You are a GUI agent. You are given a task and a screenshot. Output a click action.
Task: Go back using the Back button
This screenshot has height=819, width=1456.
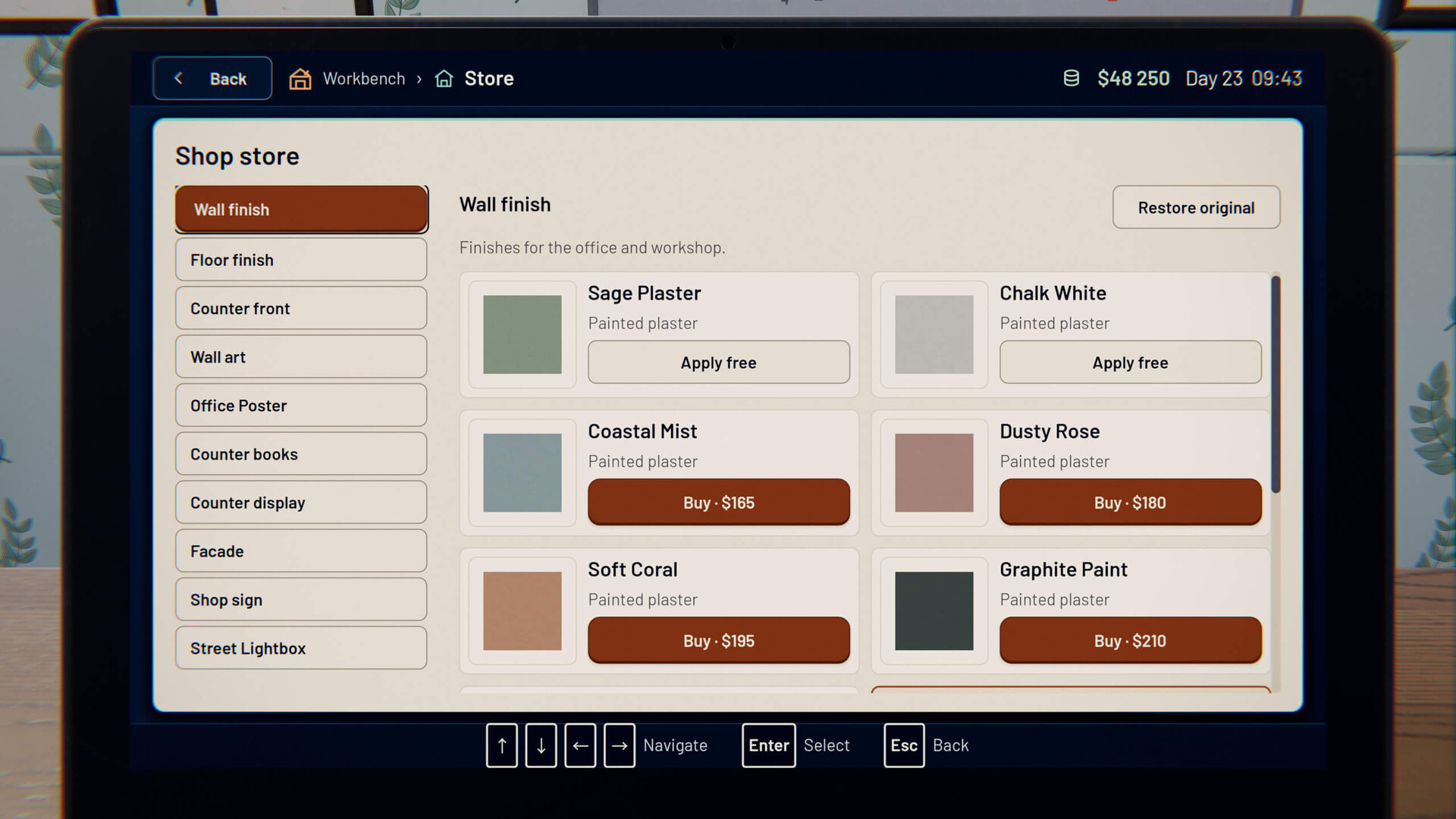point(212,78)
